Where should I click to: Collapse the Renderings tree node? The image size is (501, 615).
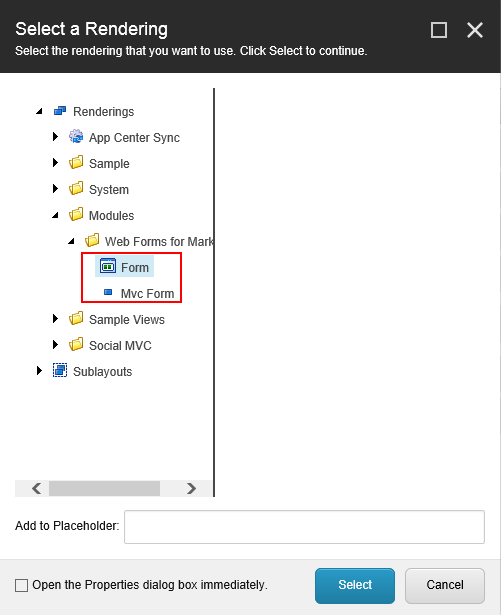(39, 111)
